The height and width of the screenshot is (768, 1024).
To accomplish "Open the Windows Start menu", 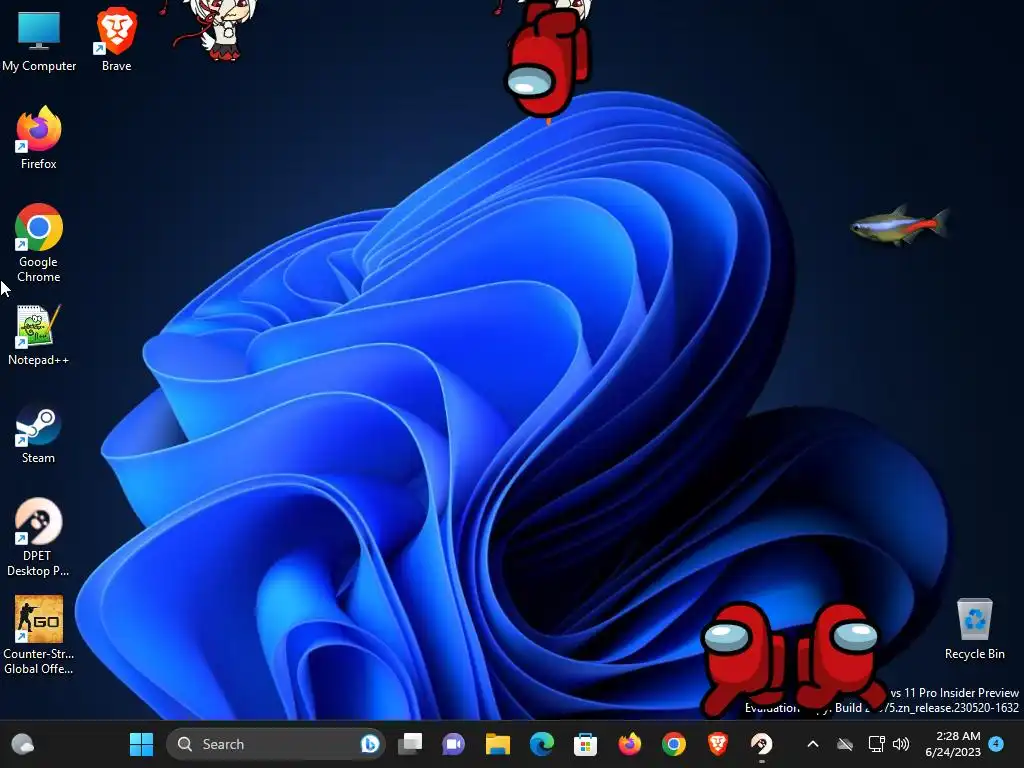I will click(141, 744).
